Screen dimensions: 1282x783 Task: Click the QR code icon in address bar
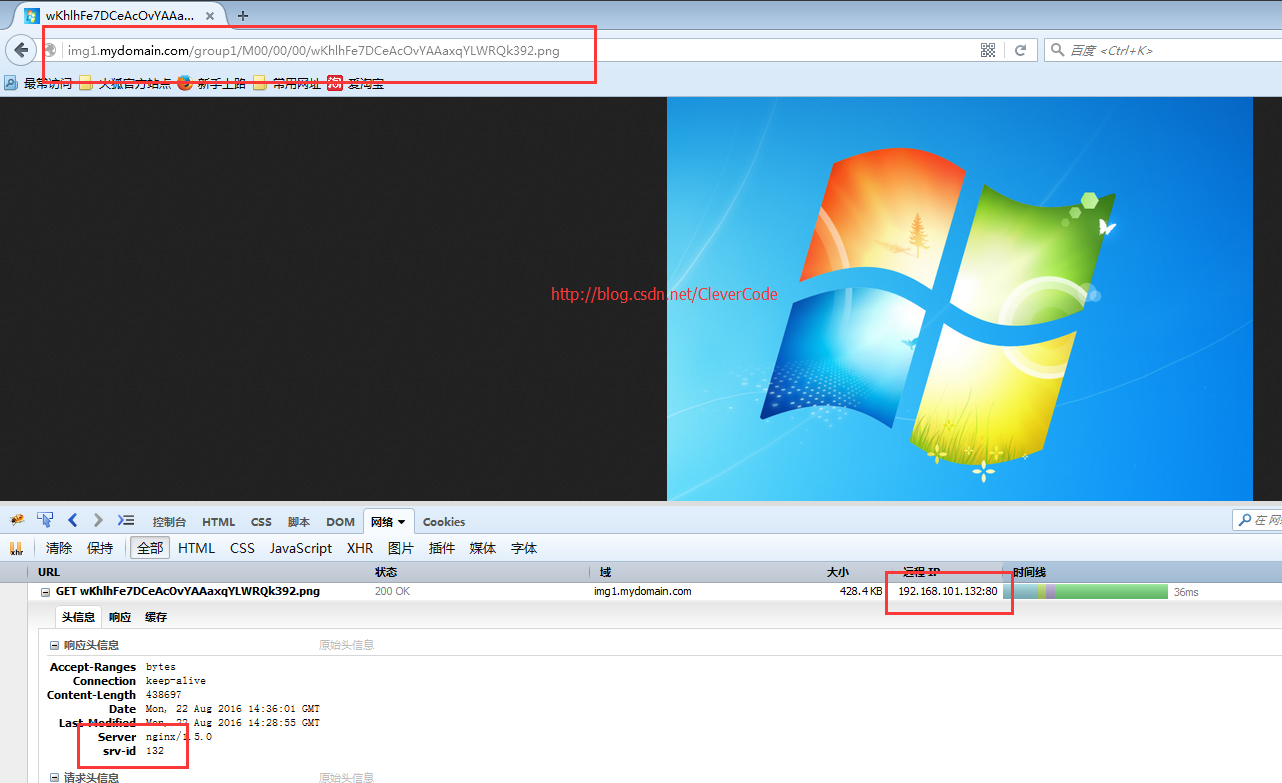(988, 50)
